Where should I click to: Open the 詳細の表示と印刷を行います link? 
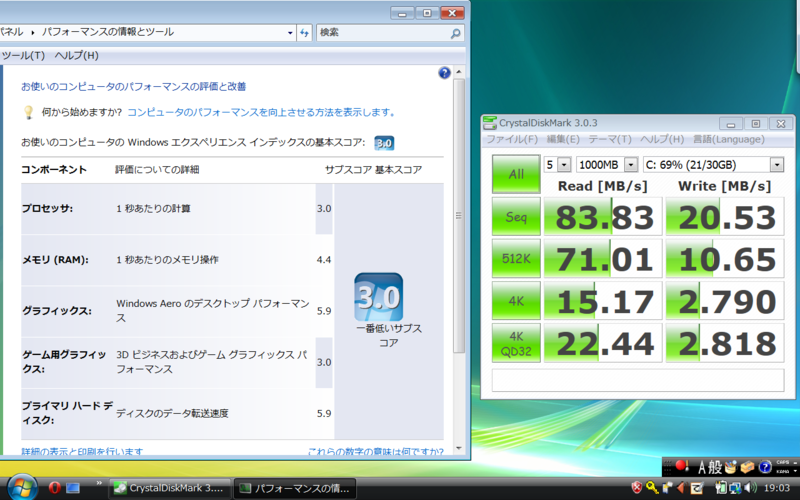(82, 452)
